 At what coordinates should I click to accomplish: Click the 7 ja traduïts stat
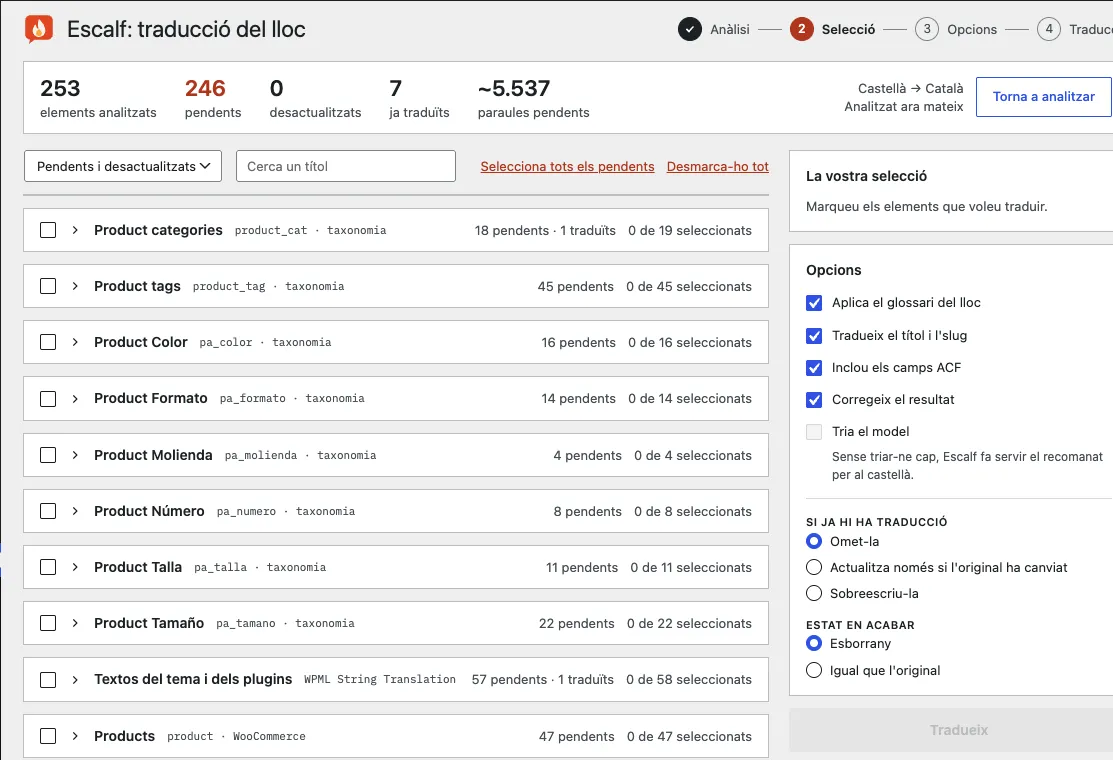coord(419,98)
